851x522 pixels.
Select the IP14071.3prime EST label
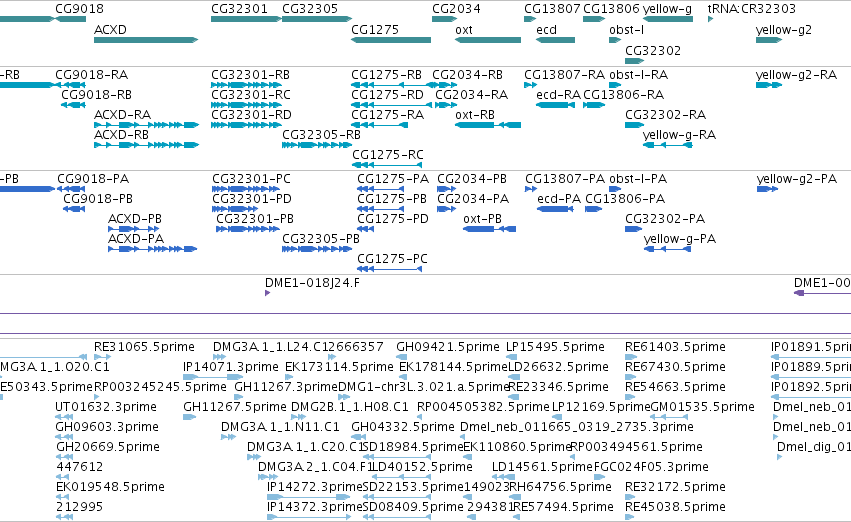tap(231, 367)
